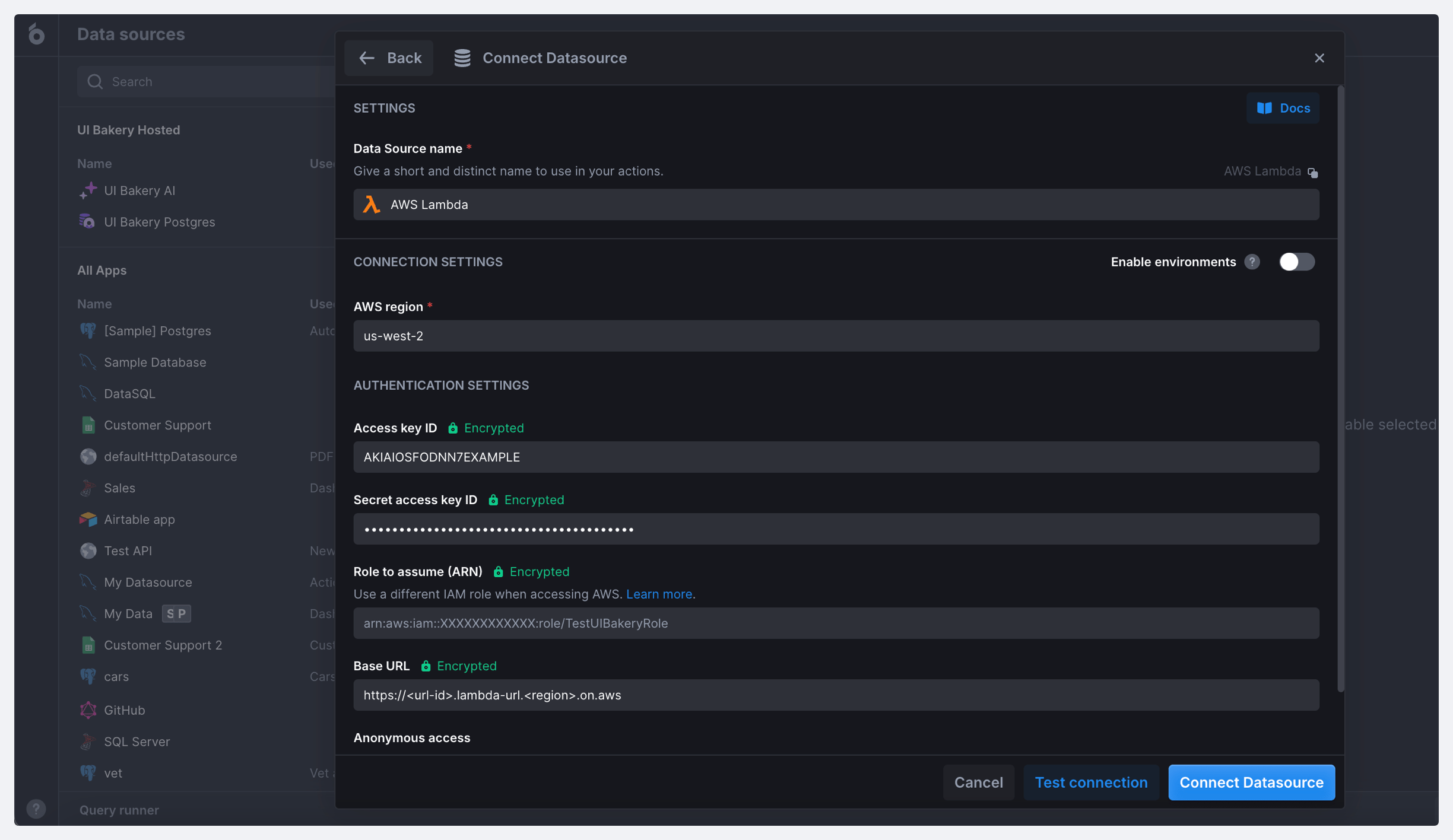Click the UI Bakery Postgres icon
Image resolution: width=1453 pixels, height=840 pixels.
(x=88, y=222)
